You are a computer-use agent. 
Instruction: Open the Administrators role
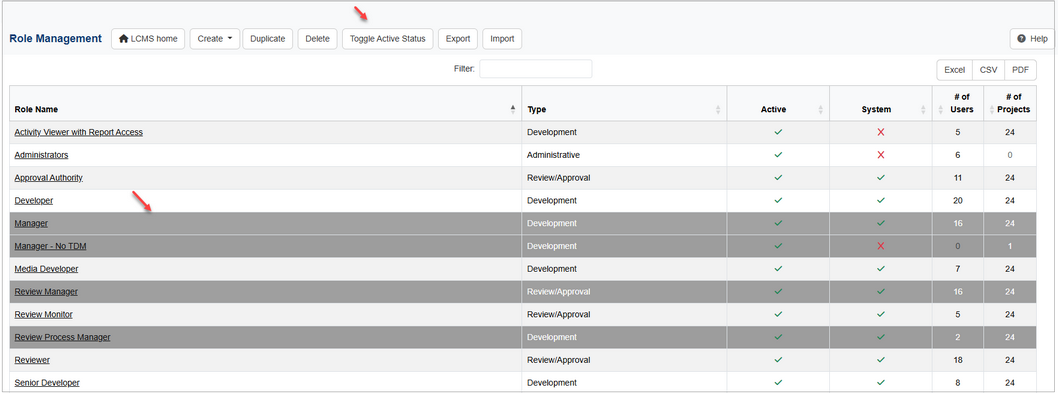point(41,155)
